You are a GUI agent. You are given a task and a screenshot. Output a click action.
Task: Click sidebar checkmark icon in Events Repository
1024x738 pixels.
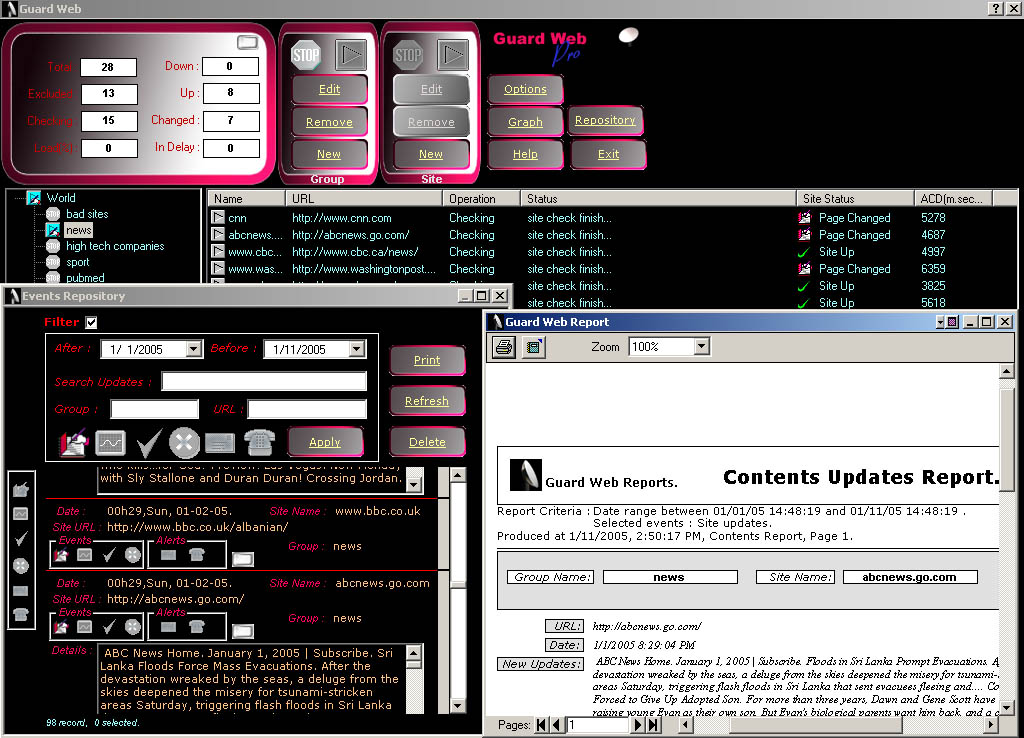point(21,539)
